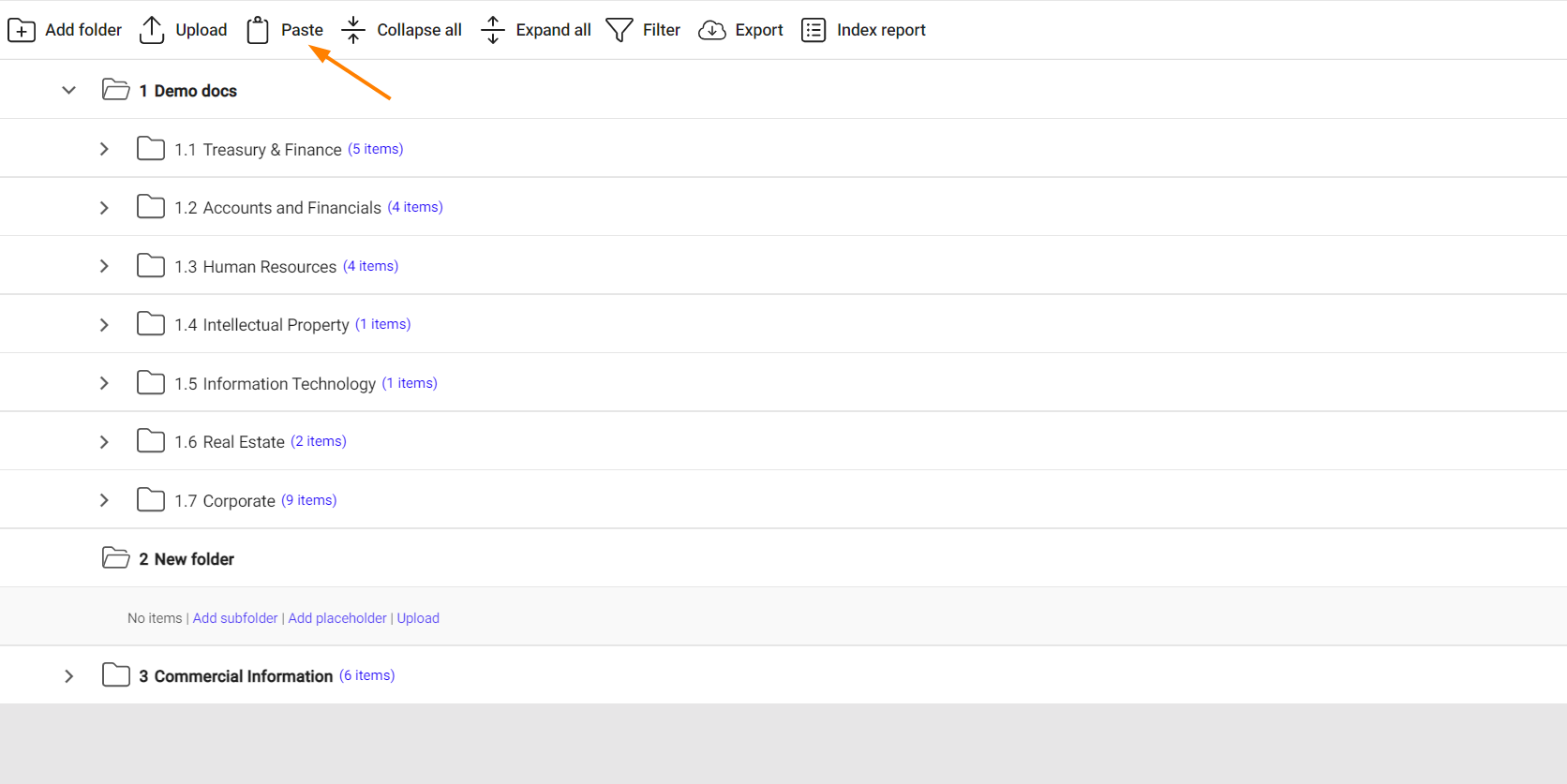Click the Accounts and Financials folder icon
This screenshot has height=784, width=1567.
[x=151, y=207]
